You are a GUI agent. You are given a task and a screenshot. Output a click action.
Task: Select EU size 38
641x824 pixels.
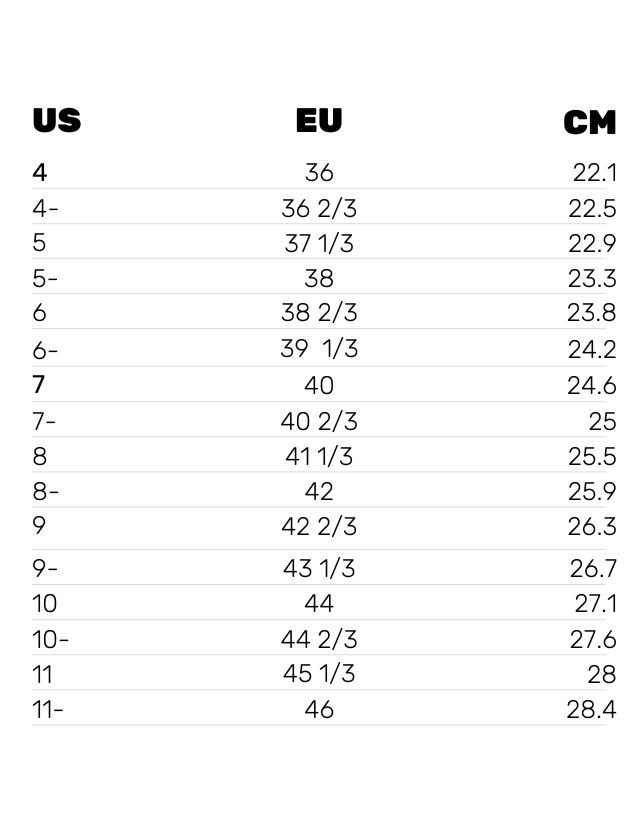(x=319, y=278)
